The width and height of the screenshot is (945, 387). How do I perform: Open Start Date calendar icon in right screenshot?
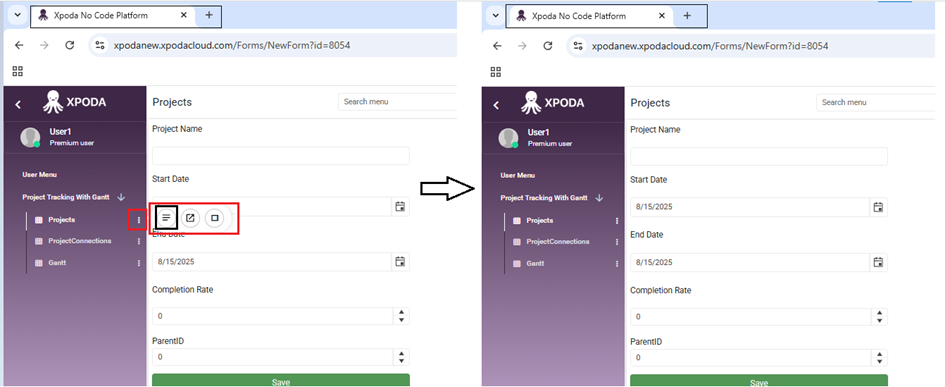(879, 207)
